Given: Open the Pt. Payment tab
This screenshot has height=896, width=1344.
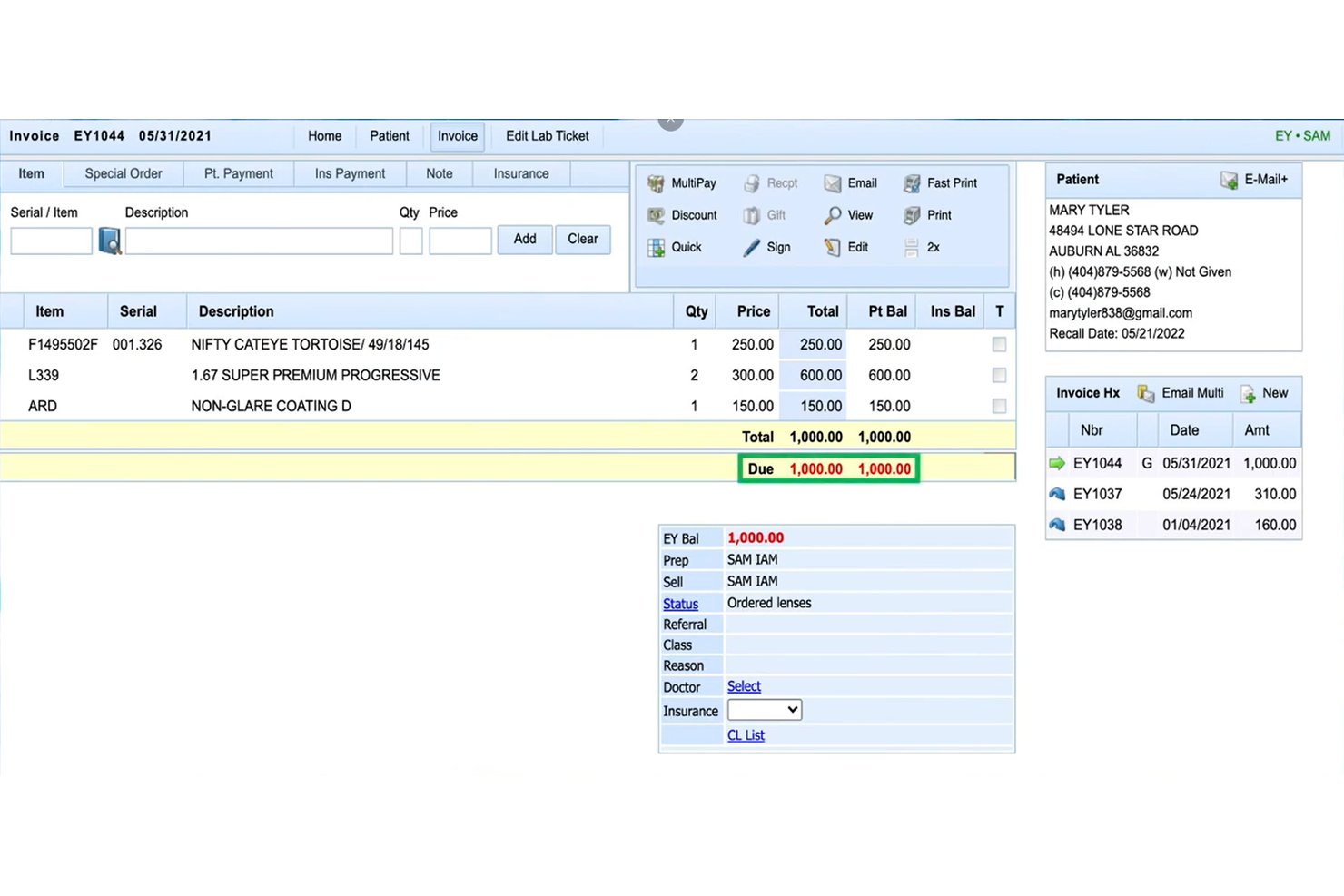Looking at the screenshot, I should coord(239,173).
